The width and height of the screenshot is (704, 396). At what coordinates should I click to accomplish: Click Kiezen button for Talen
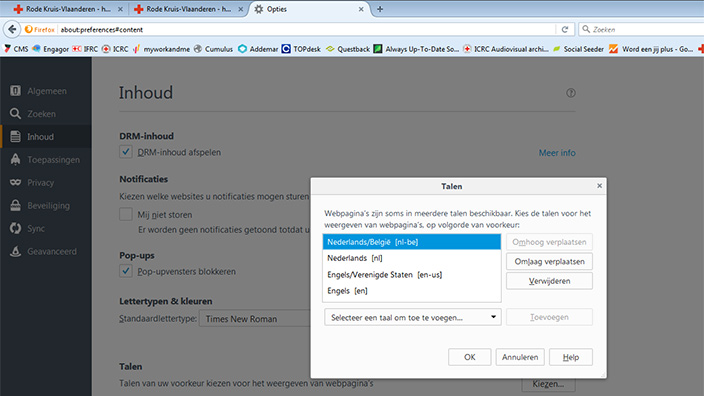tap(548, 384)
